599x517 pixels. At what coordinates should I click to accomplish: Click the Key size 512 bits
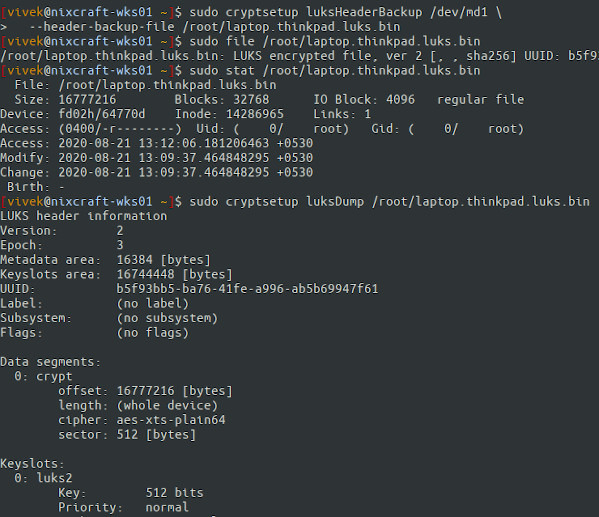[x=175, y=493]
